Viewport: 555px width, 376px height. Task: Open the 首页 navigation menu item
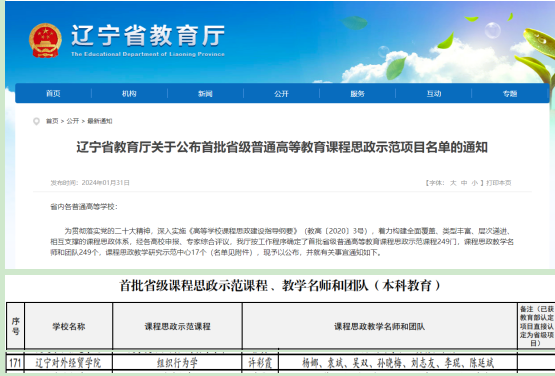53,93
